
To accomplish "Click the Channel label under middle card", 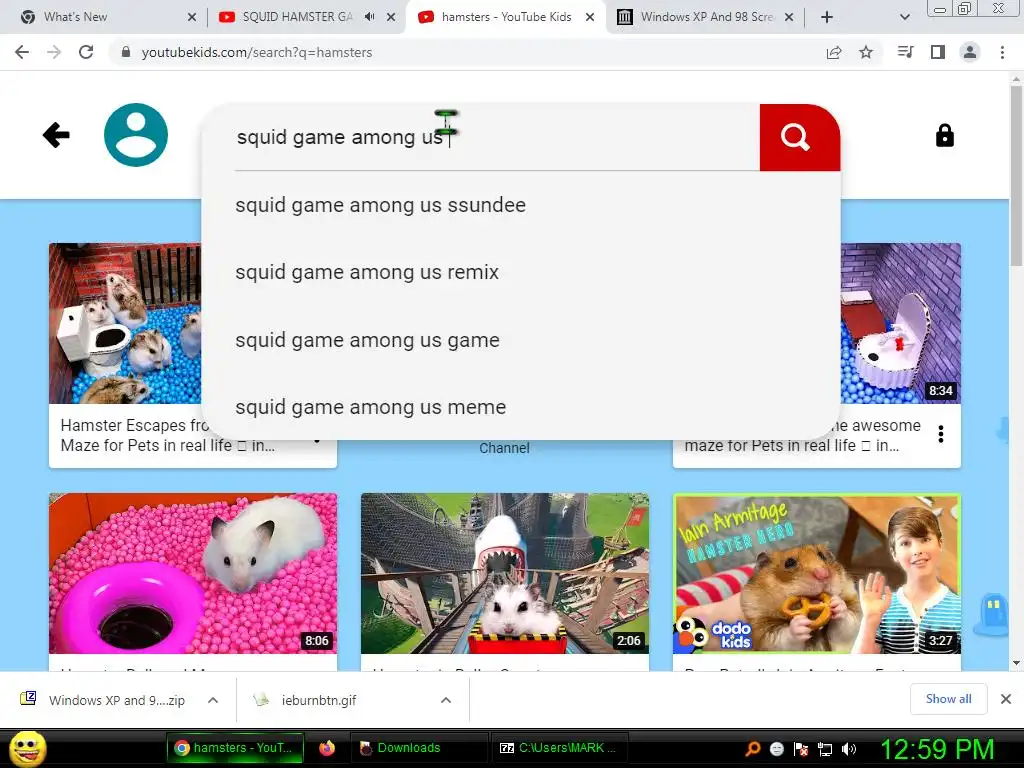I will (x=504, y=448).
